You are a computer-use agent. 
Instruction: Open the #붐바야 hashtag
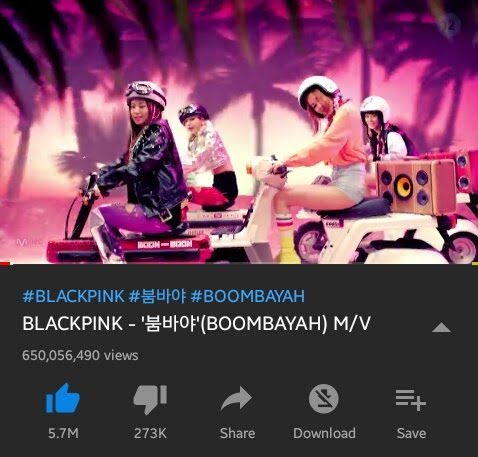[x=157, y=296]
